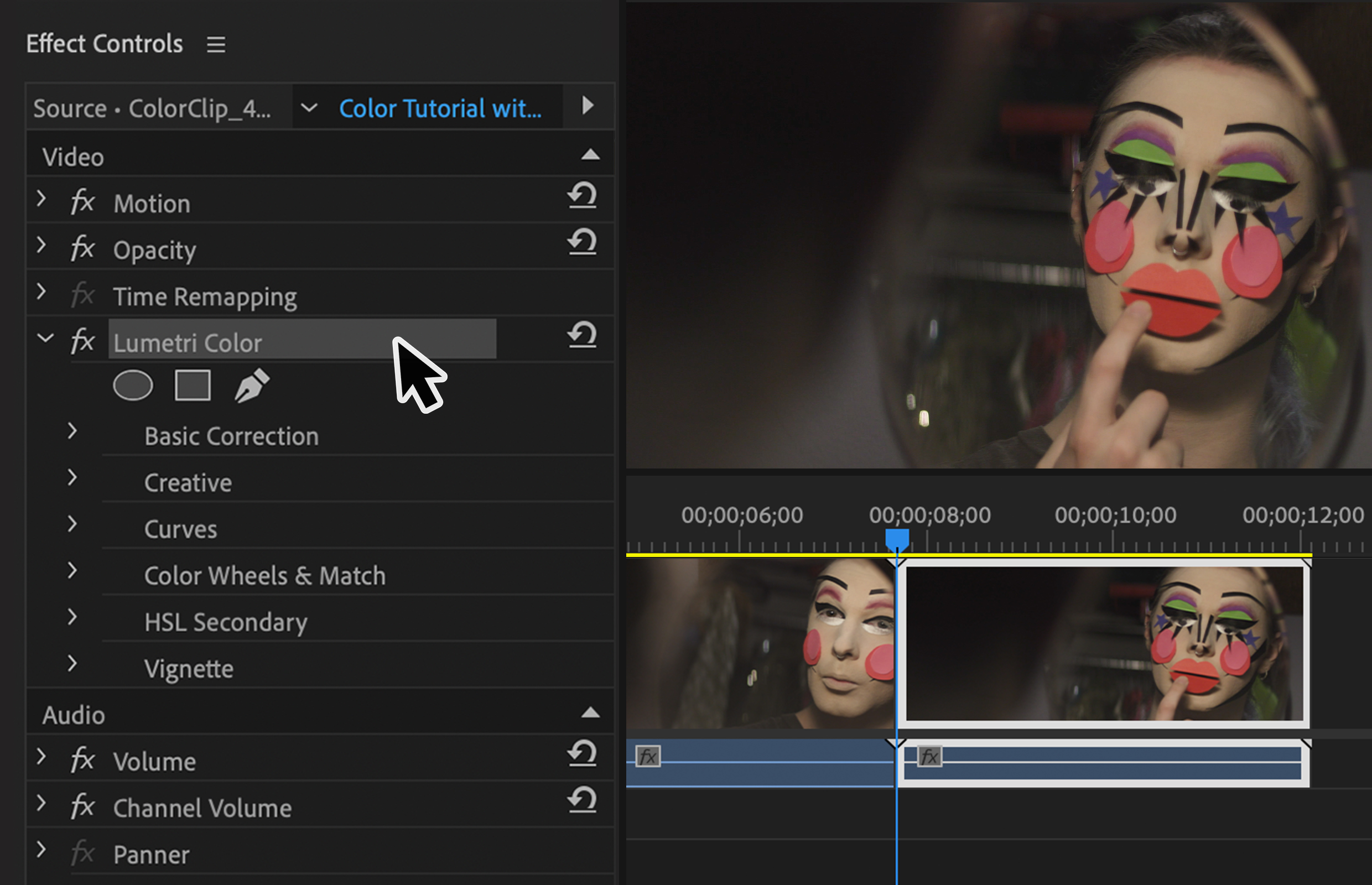Click the blue playhead on the timeline

point(897,539)
